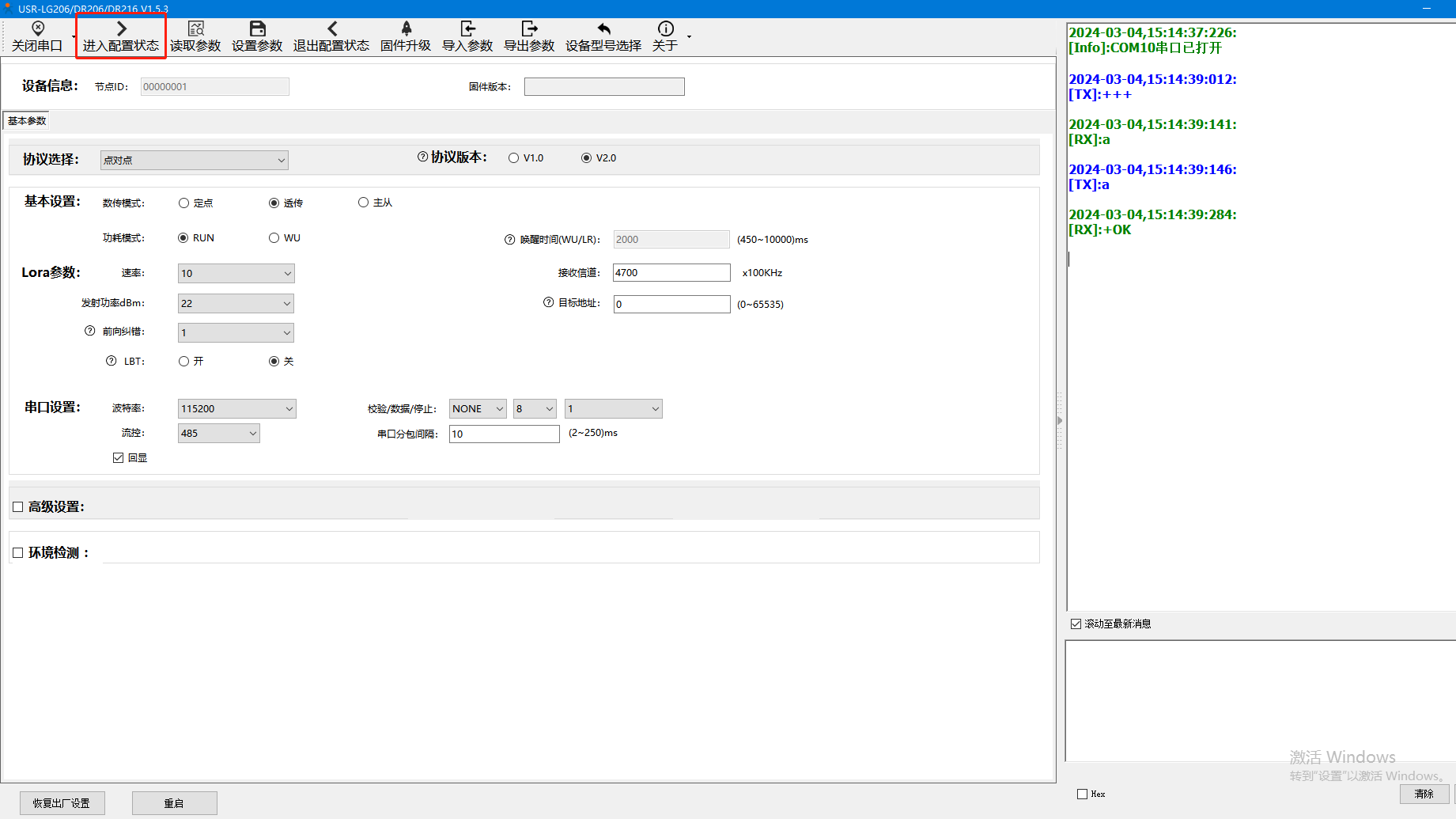
Task: Open the 前向纠错 dropdown
Action: pyautogui.click(x=236, y=333)
